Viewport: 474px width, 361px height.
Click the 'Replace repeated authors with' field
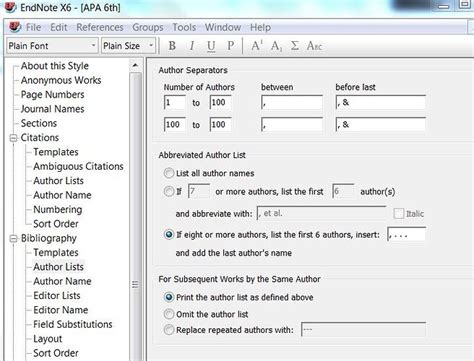(x=363, y=330)
